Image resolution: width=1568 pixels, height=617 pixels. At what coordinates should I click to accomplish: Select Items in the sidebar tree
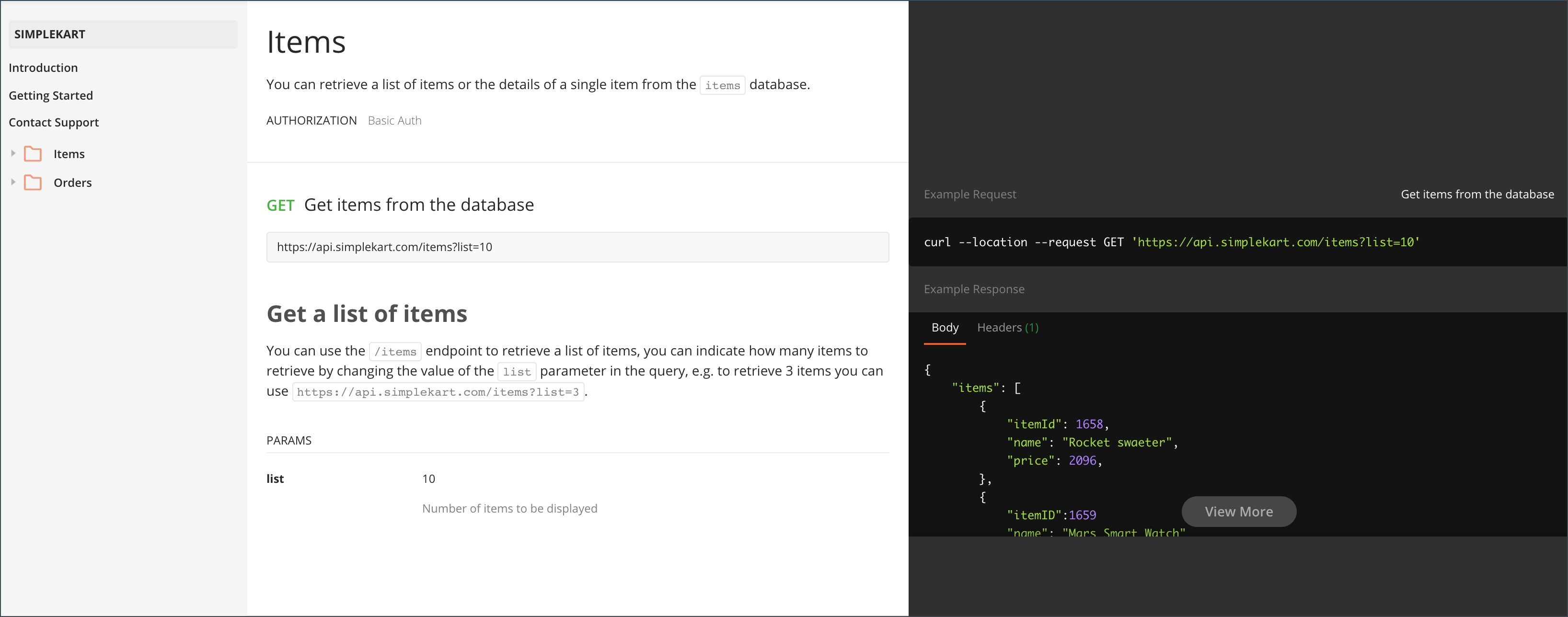pyautogui.click(x=69, y=154)
